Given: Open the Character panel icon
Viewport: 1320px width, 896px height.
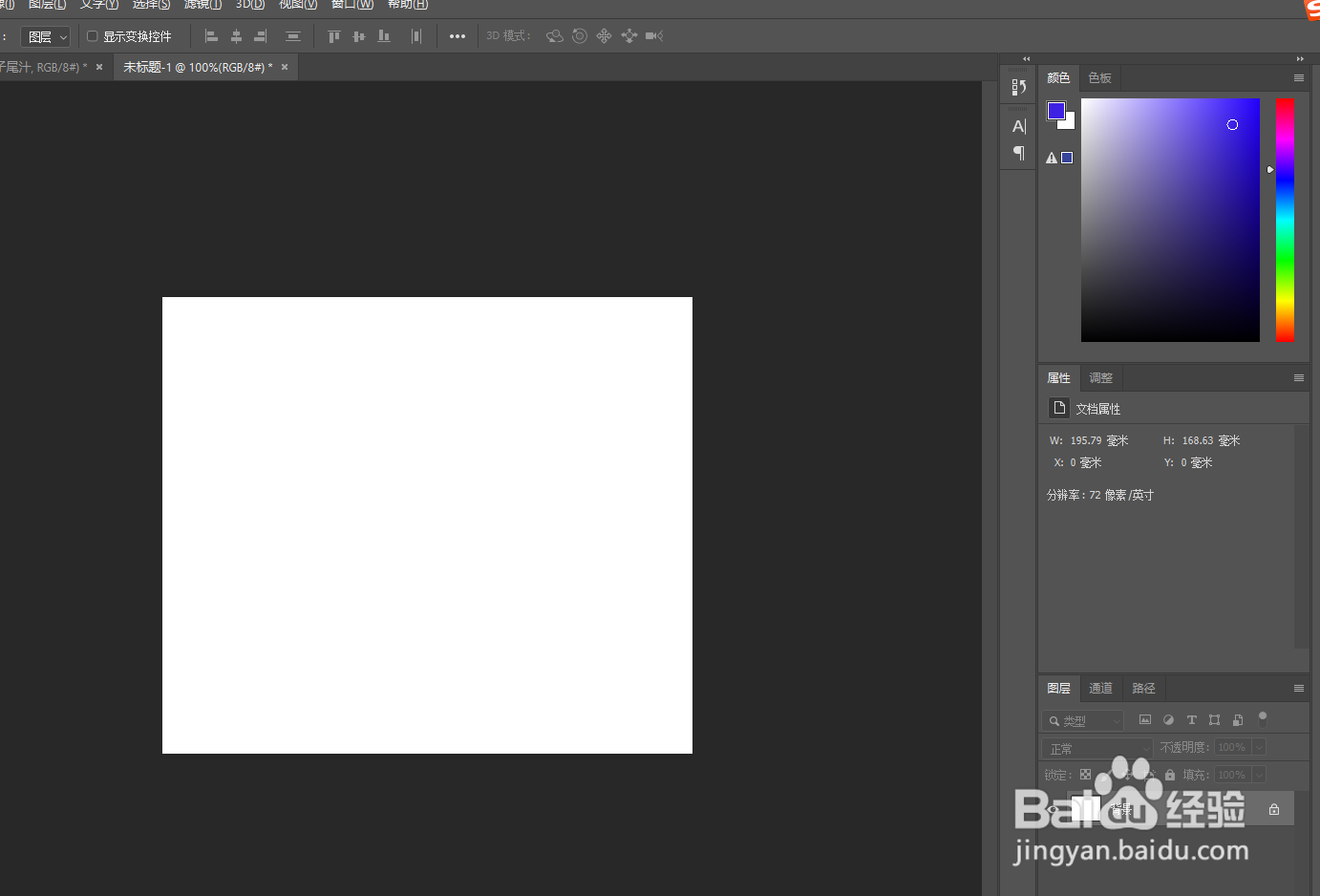Looking at the screenshot, I should pos(1019,126).
